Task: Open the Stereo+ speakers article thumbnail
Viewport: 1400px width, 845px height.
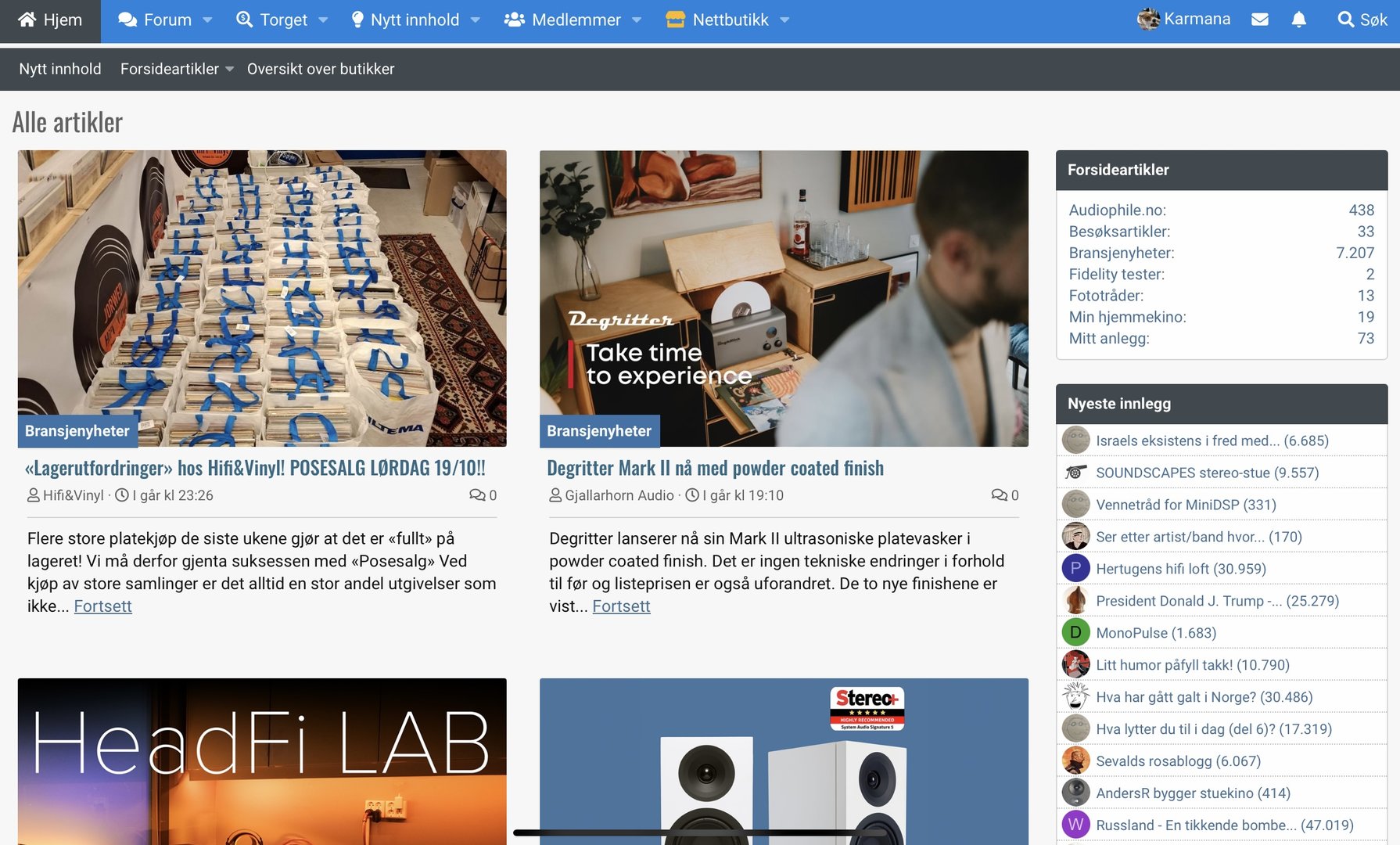Action: tap(784, 761)
